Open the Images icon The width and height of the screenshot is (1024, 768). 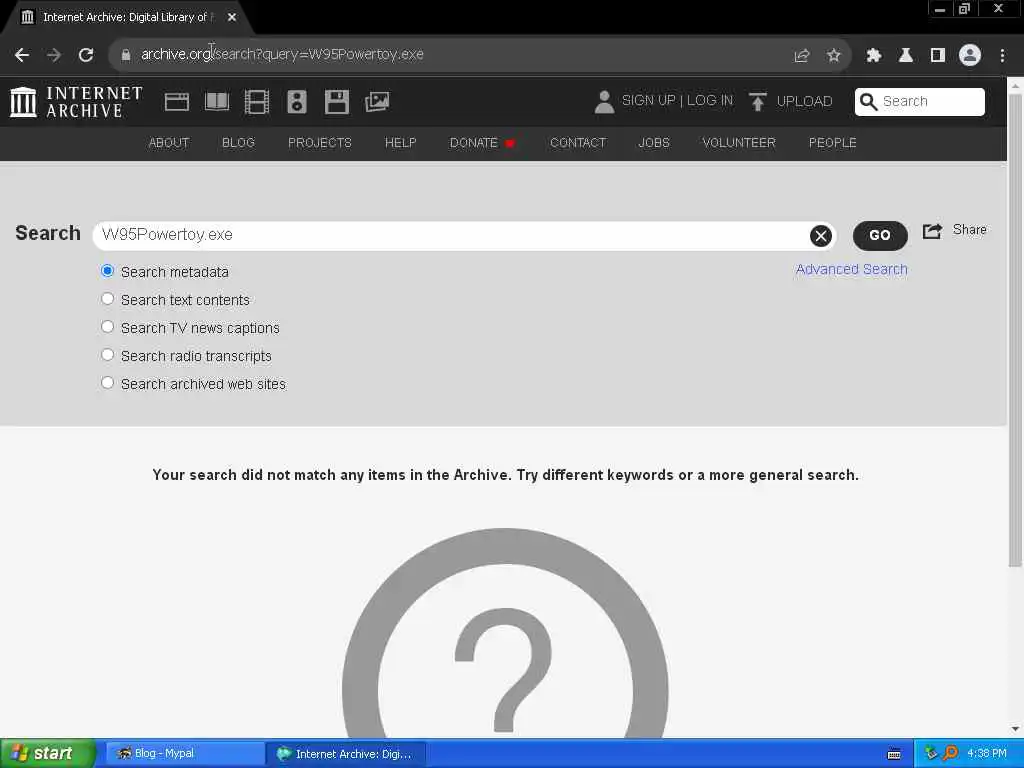[x=377, y=102]
